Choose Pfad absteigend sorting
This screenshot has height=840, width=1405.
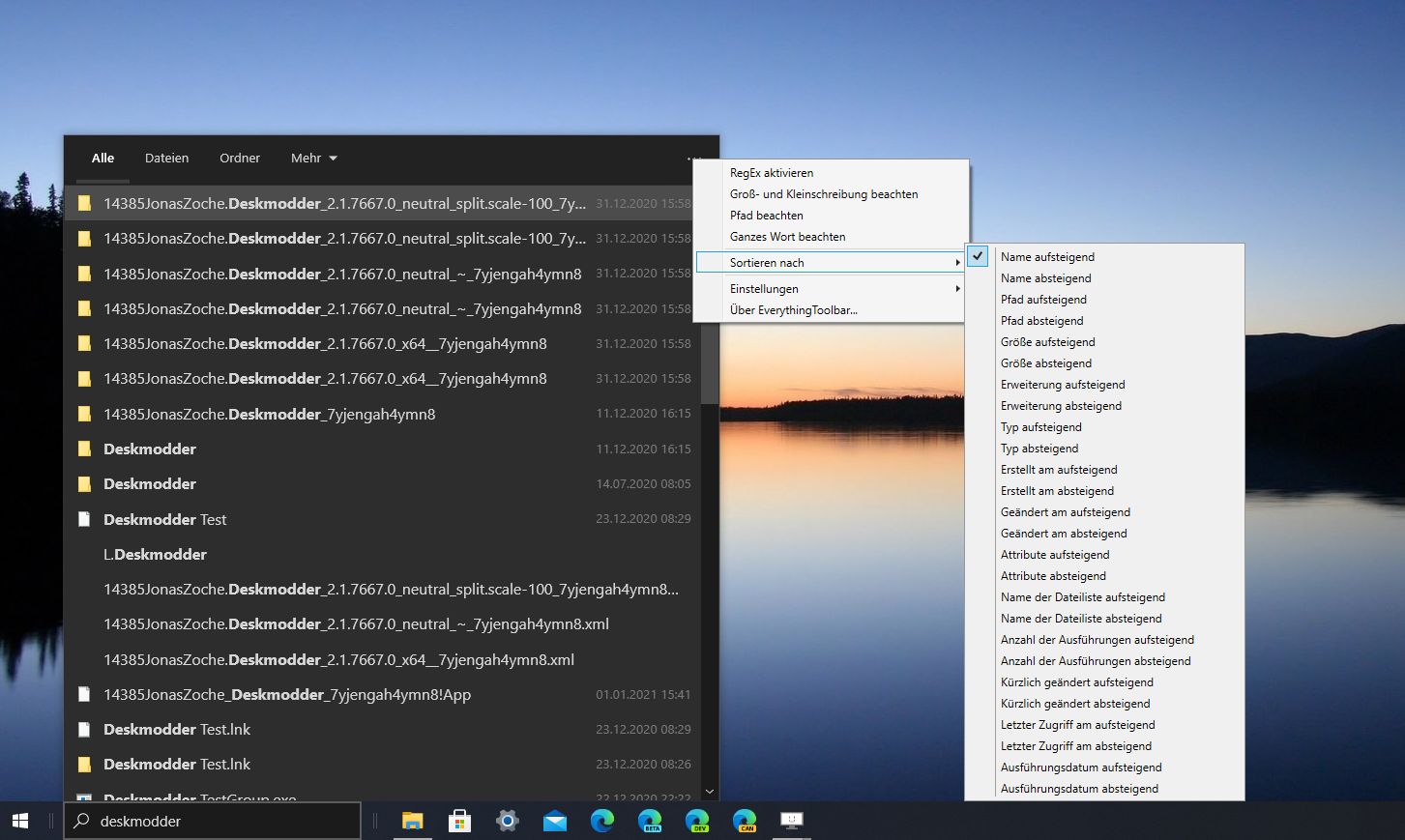tap(1104, 321)
